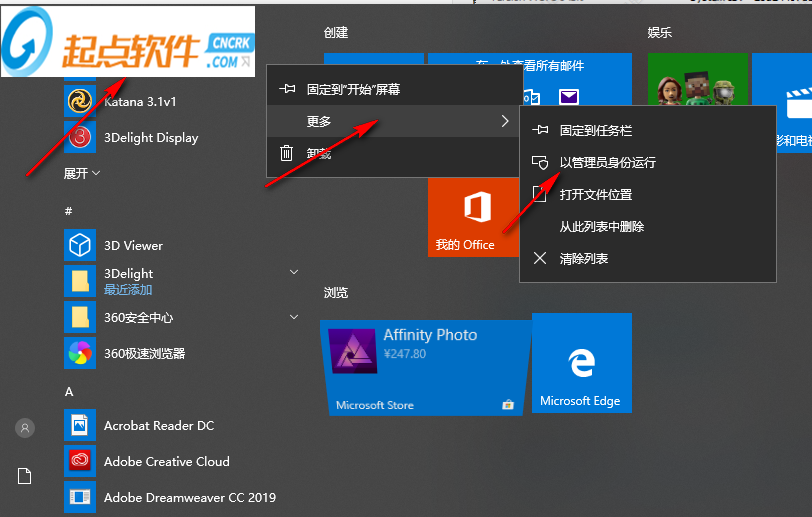This screenshot has height=517, width=812.
Task: Click the Adobe Creative Cloud icon
Action: (x=80, y=461)
